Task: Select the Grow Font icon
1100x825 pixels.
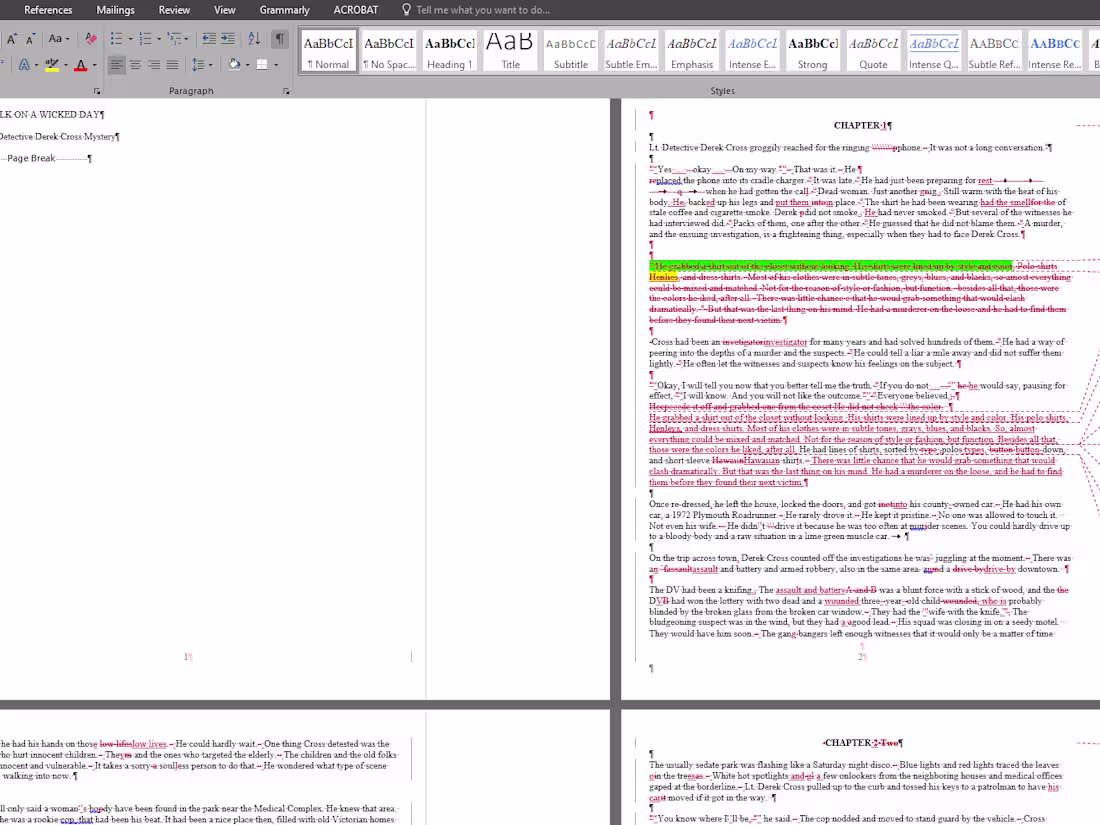Action: (x=11, y=37)
